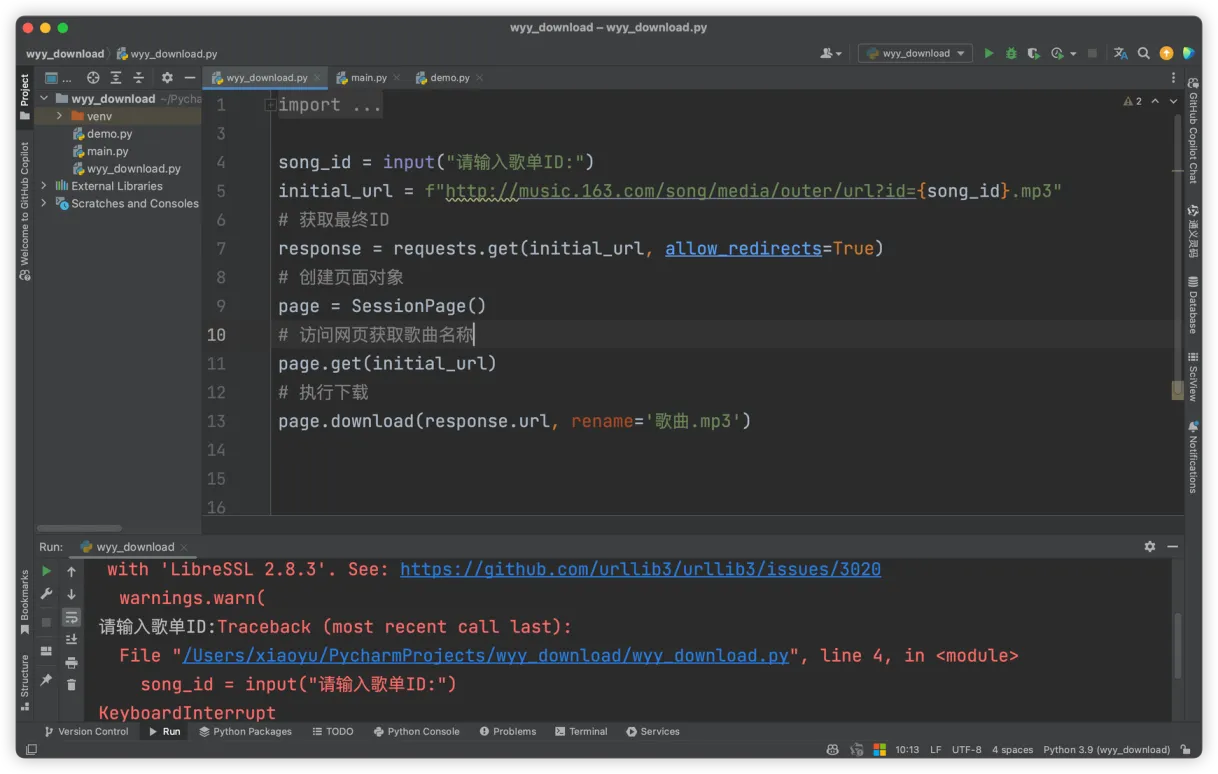The image size is (1218, 774).
Task: Click the UTF-8 encoding in status bar
Action: pyautogui.click(x=966, y=749)
